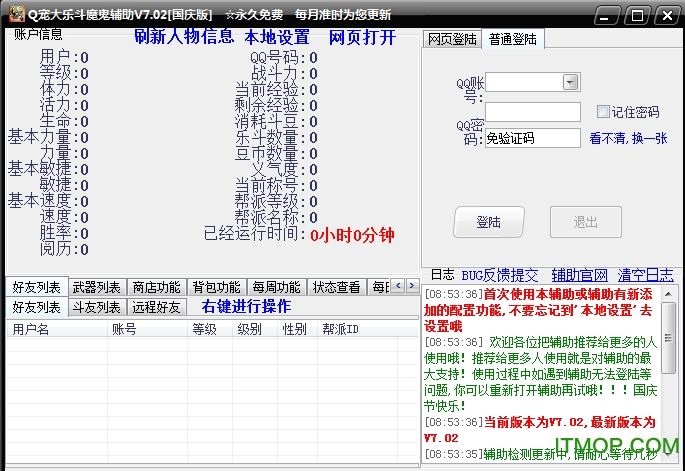Enable 记住密码 checkbox
This screenshot has height=471, width=685.
[x=603, y=112]
